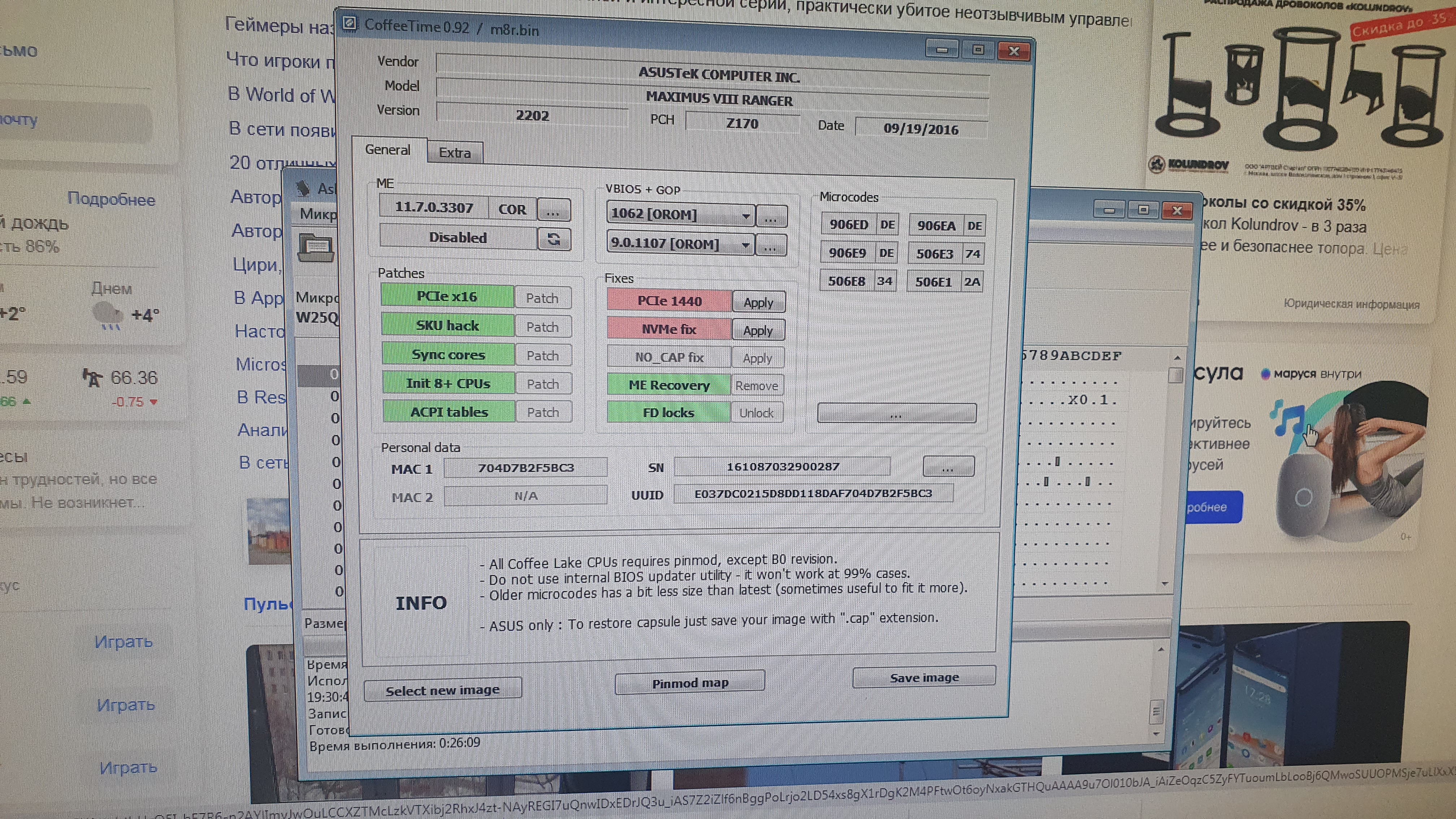
Task: Click the ME refresh arrows icon
Action: [553, 239]
